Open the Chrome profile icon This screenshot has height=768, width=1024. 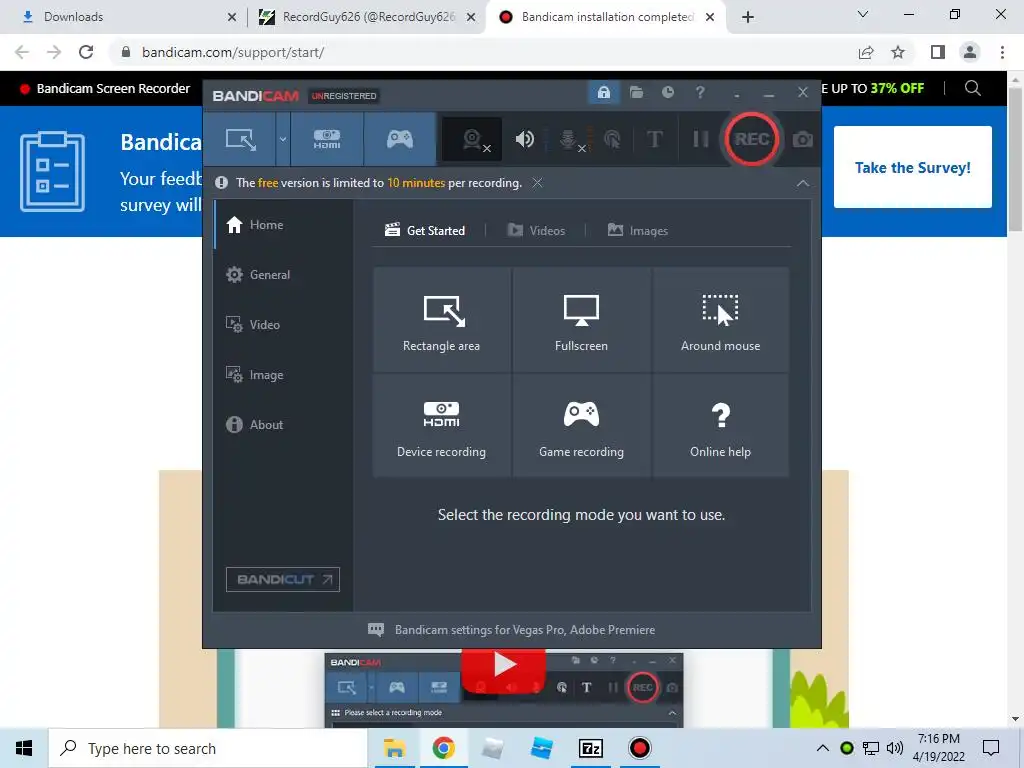pyautogui.click(x=970, y=52)
